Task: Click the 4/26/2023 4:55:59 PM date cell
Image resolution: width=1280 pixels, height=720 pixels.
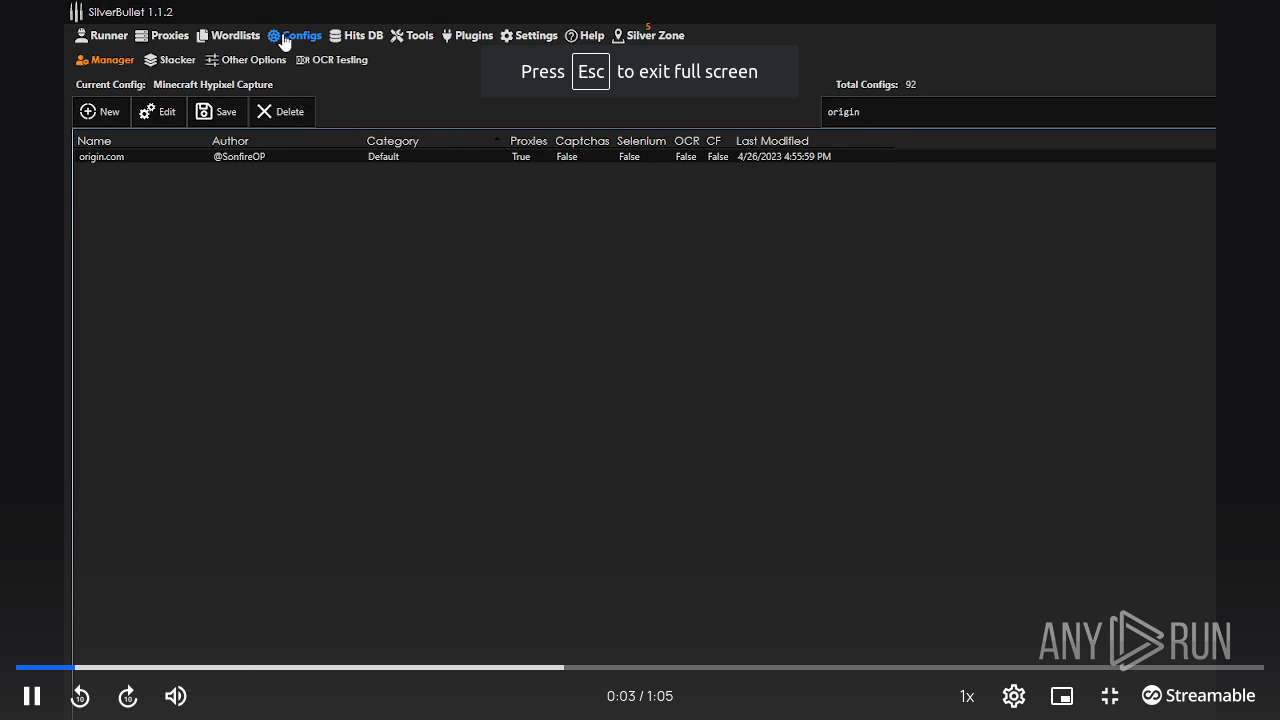Action: pos(784,157)
